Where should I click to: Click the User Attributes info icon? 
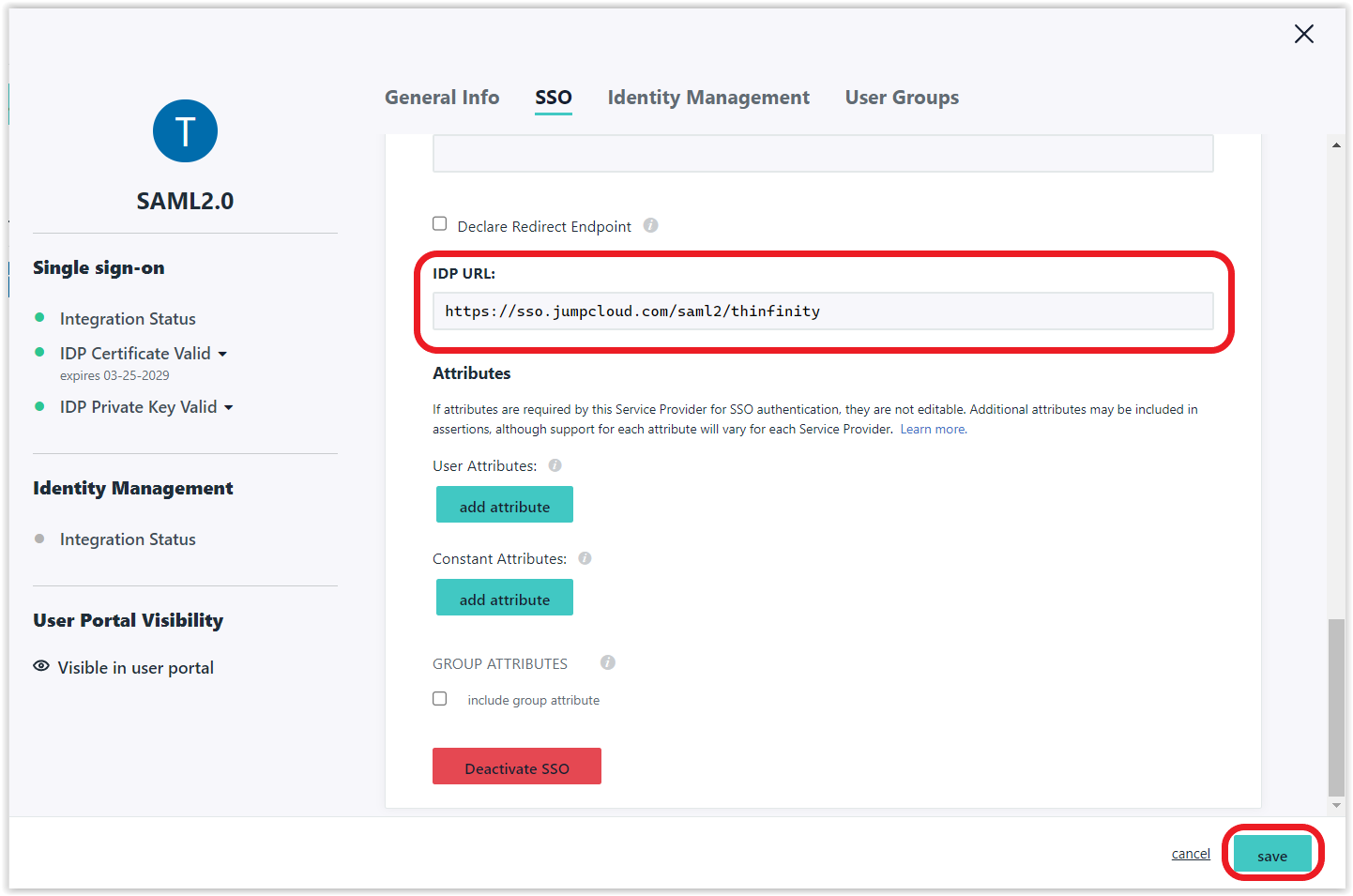[555, 465]
